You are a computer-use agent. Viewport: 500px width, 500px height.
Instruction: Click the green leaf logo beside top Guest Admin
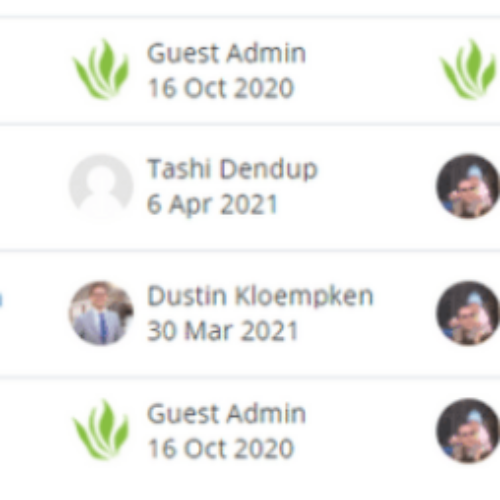point(101,69)
